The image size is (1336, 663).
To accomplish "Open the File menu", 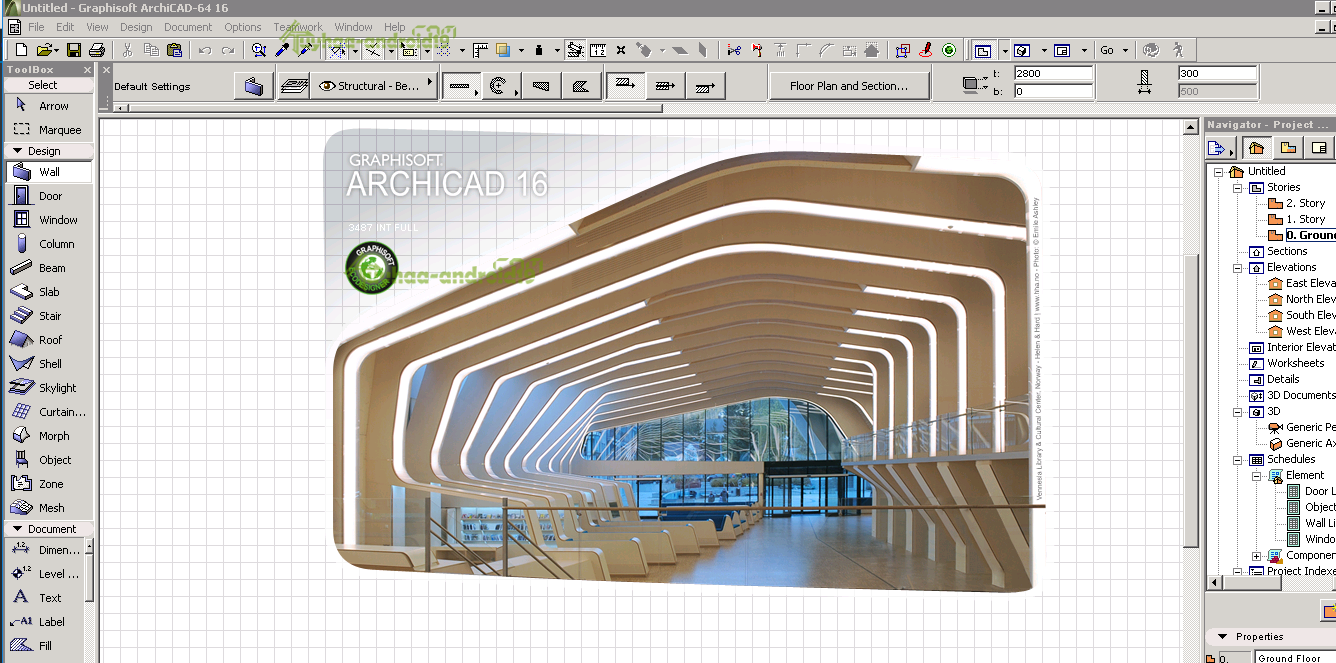I will 36,27.
